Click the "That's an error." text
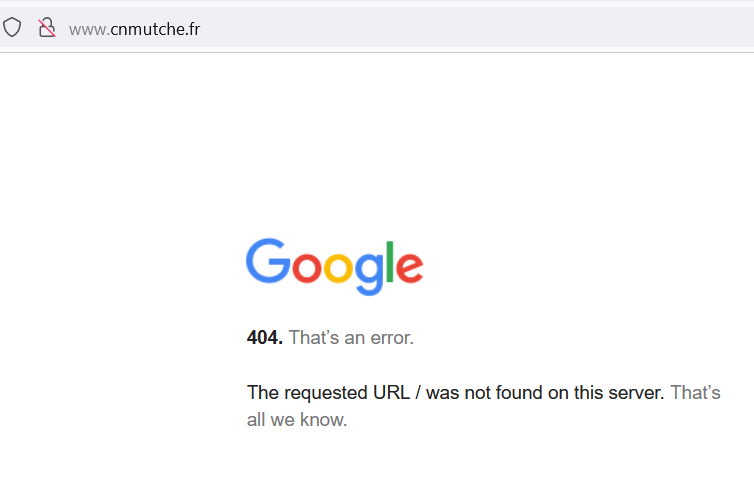The height and width of the screenshot is (483, 754). click(351, 338)
